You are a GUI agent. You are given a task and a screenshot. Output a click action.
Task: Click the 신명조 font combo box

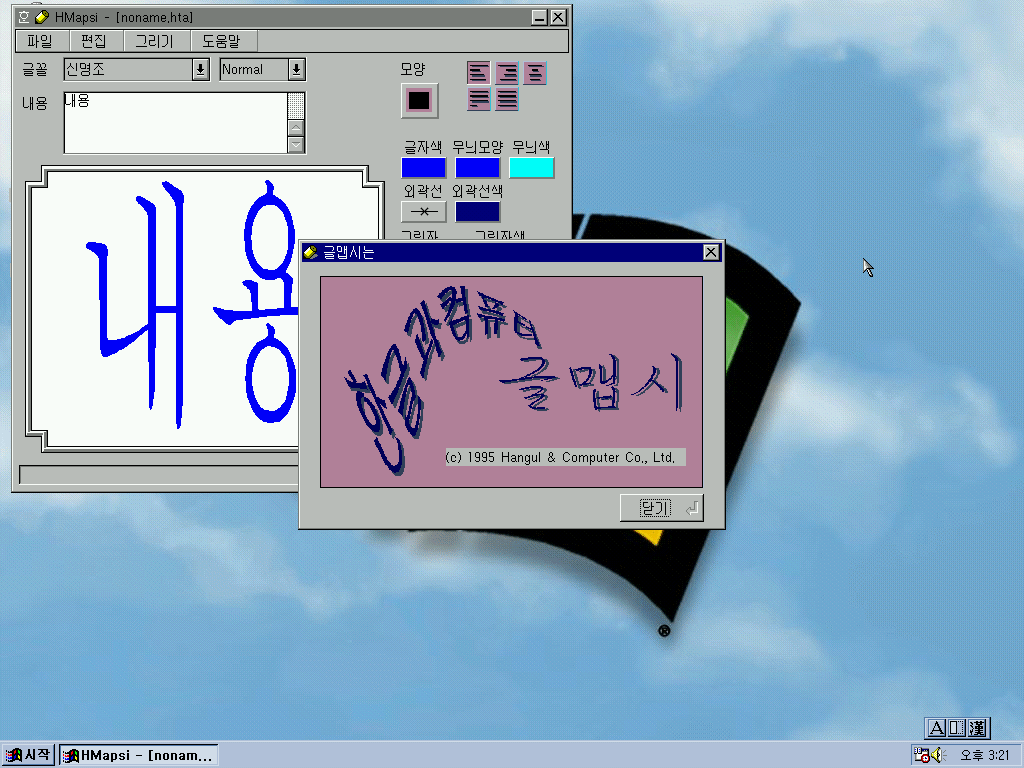(x=136, y=69)
